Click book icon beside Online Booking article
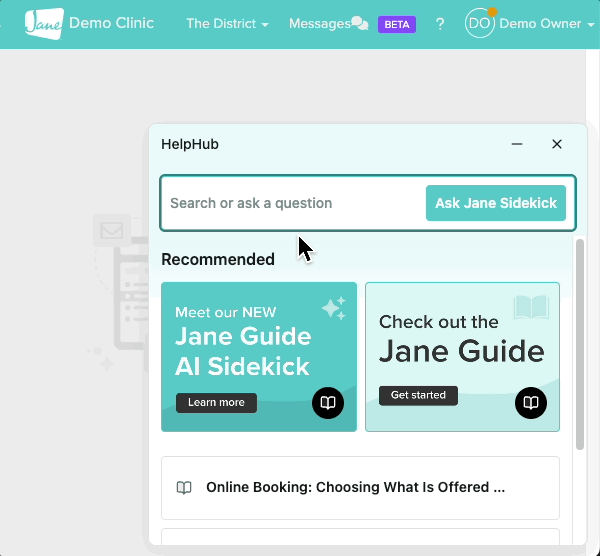The width and height of the screenshot is (600, 556). [x=184, y=488]
